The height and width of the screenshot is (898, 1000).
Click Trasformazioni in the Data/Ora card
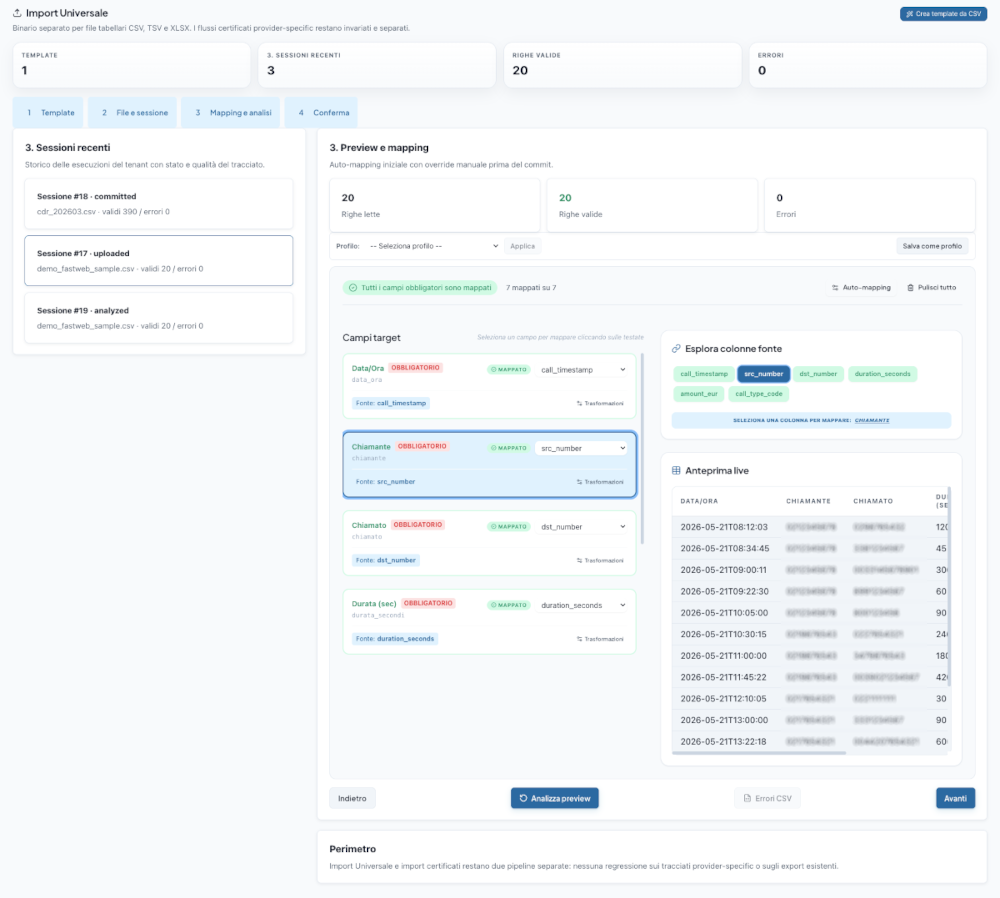pos(600,403)
